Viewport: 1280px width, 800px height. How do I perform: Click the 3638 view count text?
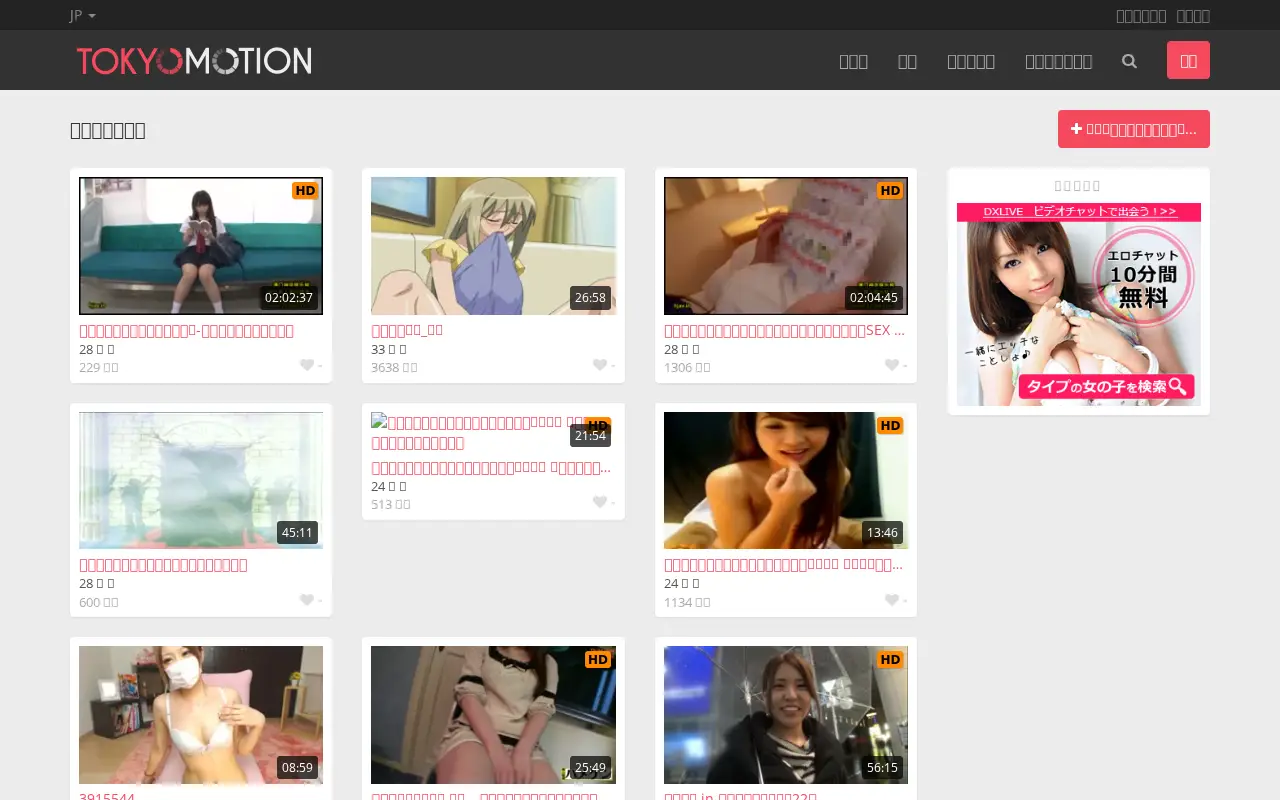tap(394, 367)
